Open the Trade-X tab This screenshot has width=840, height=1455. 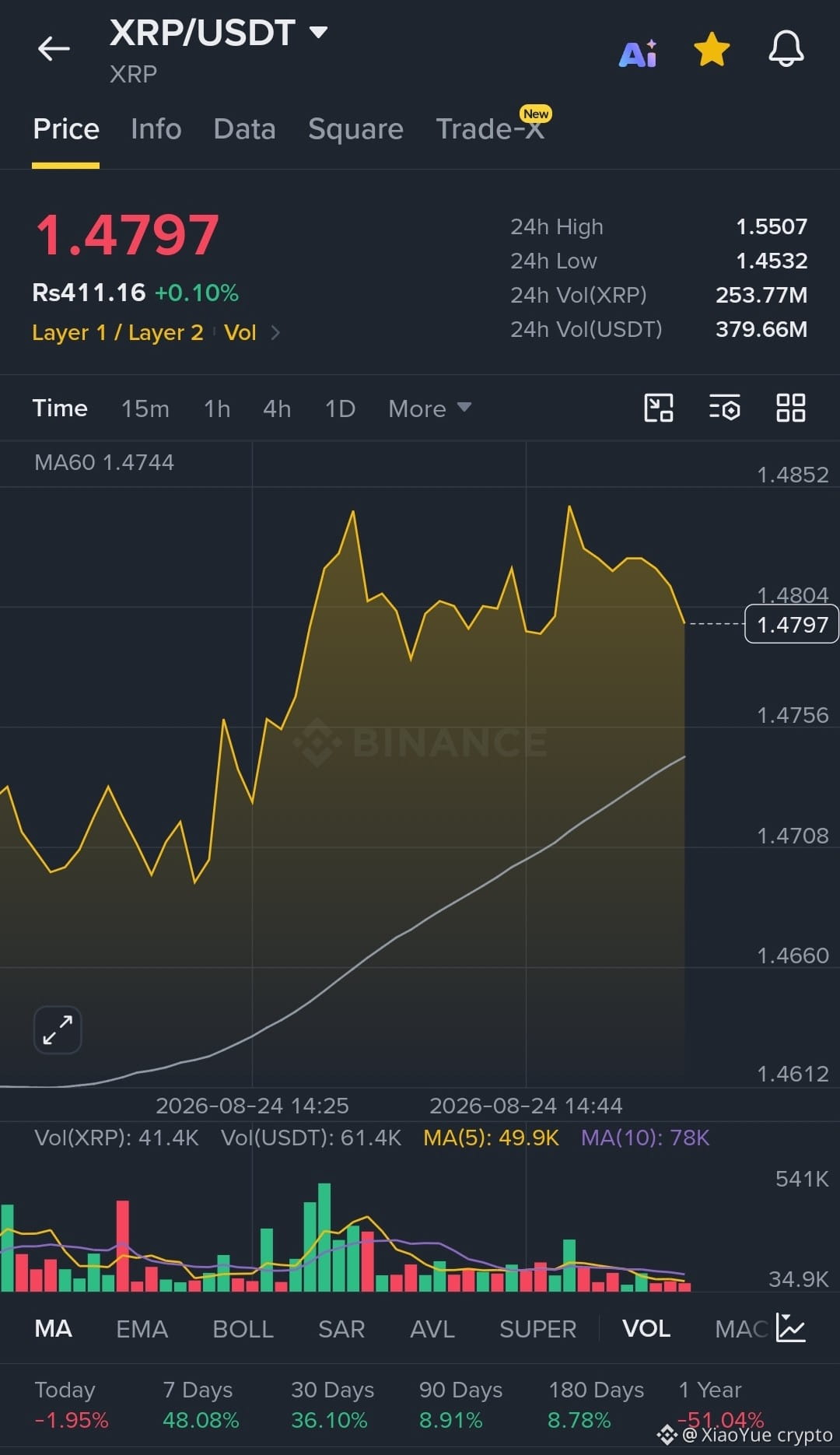coord(490,129)
